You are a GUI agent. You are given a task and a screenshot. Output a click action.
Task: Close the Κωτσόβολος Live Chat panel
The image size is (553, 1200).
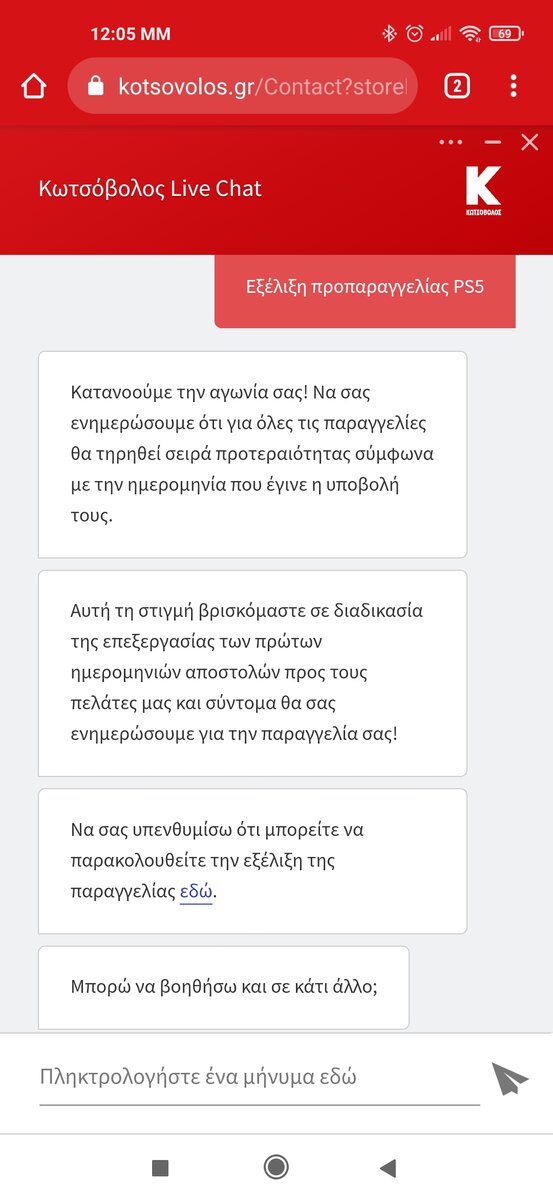(x=530, y=143)
